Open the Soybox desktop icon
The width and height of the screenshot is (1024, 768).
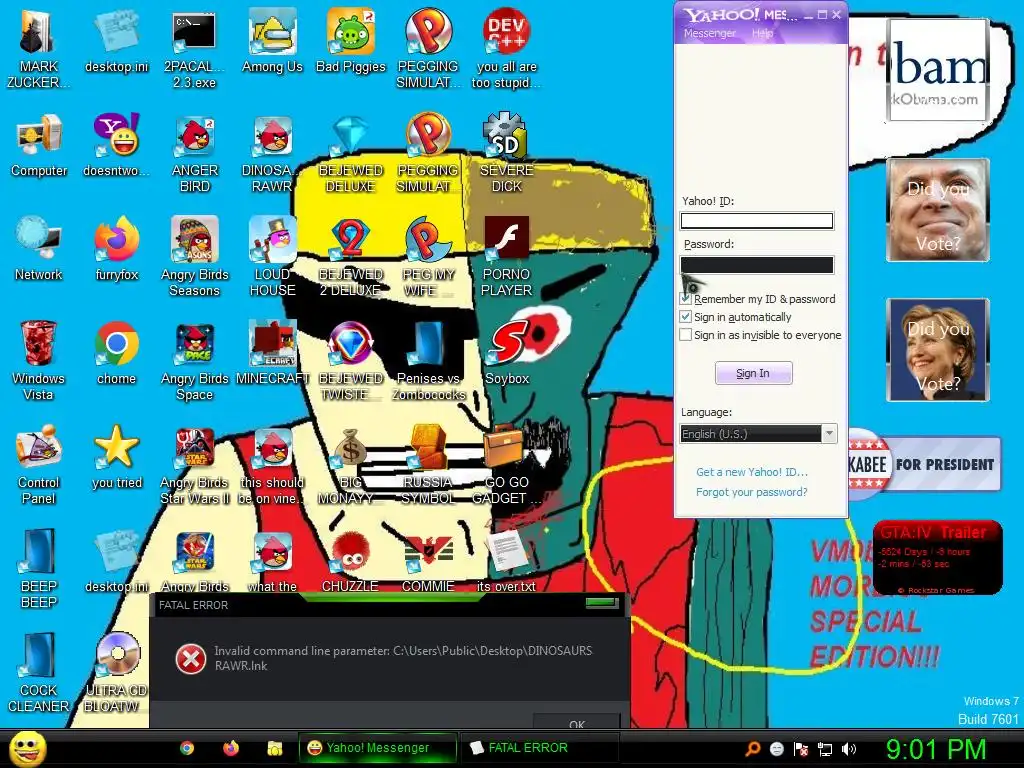507,353
